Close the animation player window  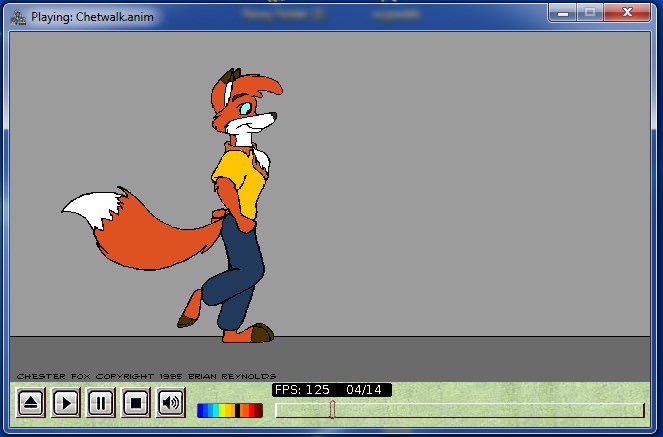coord(627,13)
